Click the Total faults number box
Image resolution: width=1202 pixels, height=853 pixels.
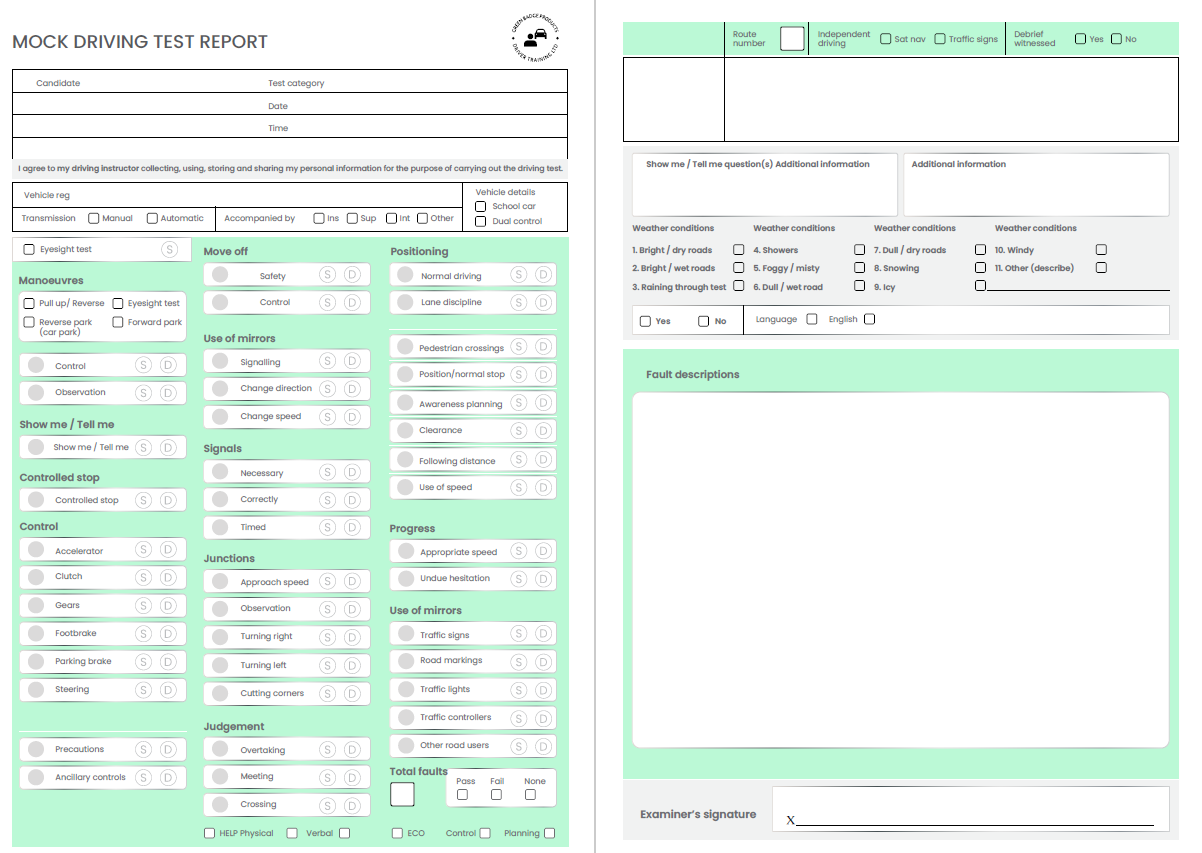point(402,795)
